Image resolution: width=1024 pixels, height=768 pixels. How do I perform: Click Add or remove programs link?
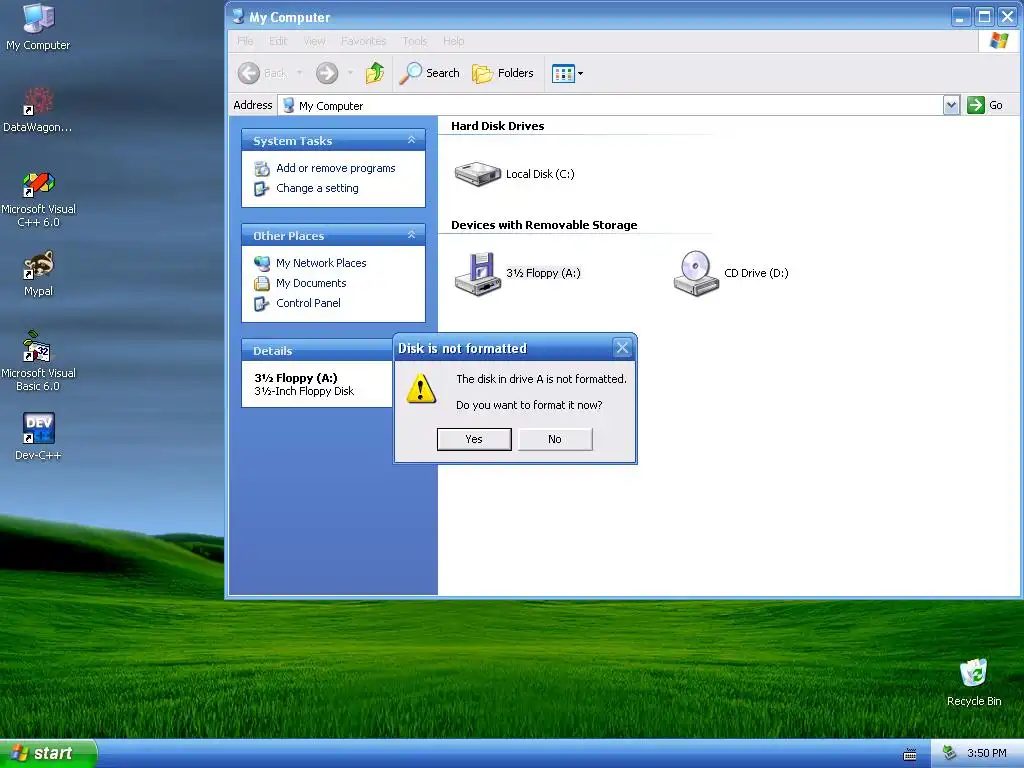point(336,168)
